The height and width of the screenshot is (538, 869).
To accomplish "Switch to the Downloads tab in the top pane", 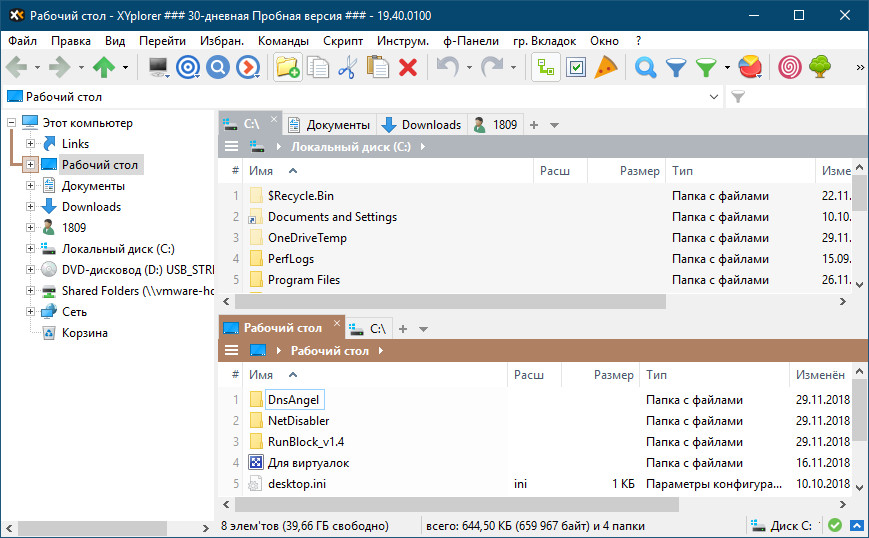I will tap(422, 125).
